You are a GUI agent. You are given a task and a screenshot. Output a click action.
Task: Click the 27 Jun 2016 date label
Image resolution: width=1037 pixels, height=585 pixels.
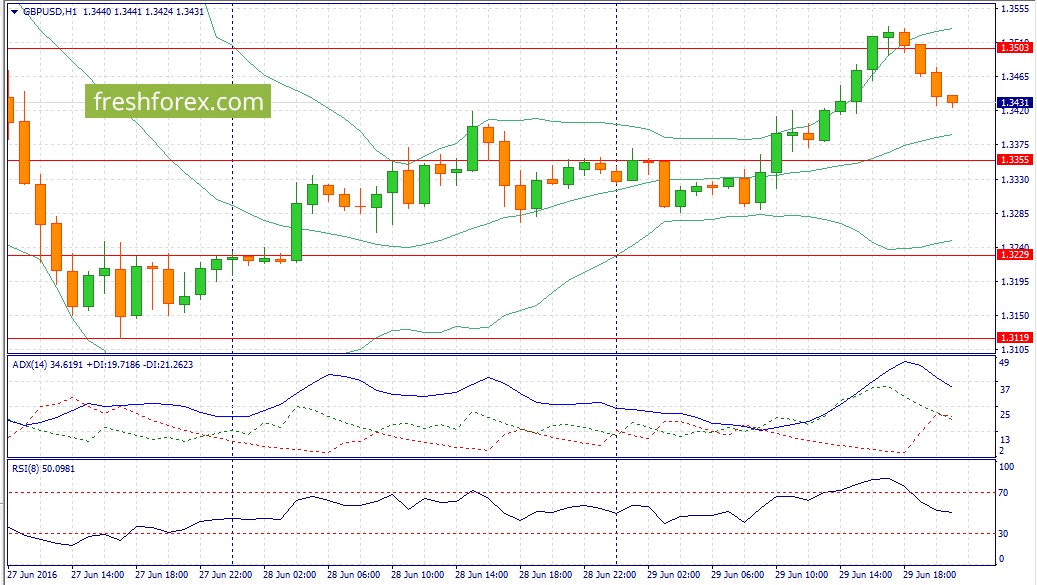33,576
